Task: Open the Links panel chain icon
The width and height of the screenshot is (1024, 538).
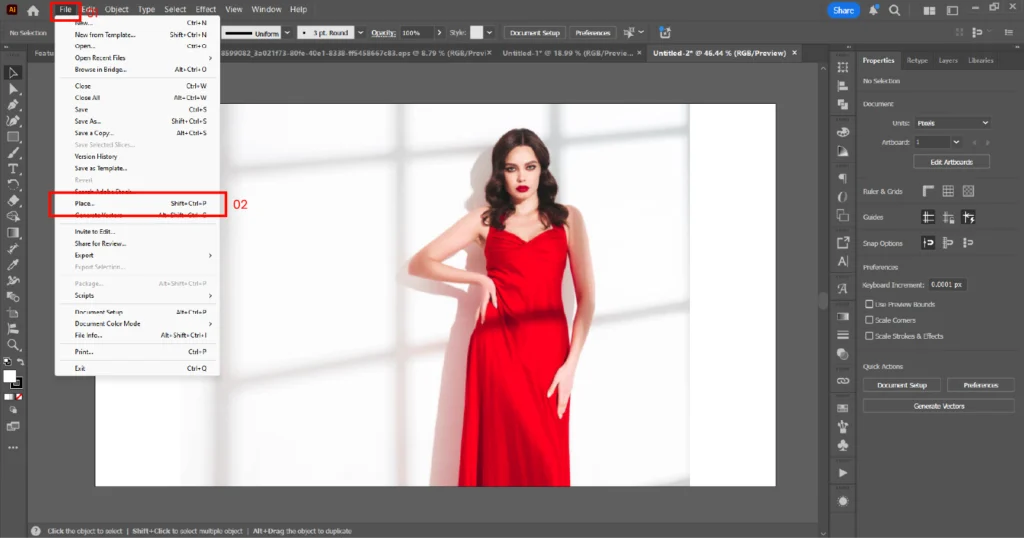Action: [843, 381]
